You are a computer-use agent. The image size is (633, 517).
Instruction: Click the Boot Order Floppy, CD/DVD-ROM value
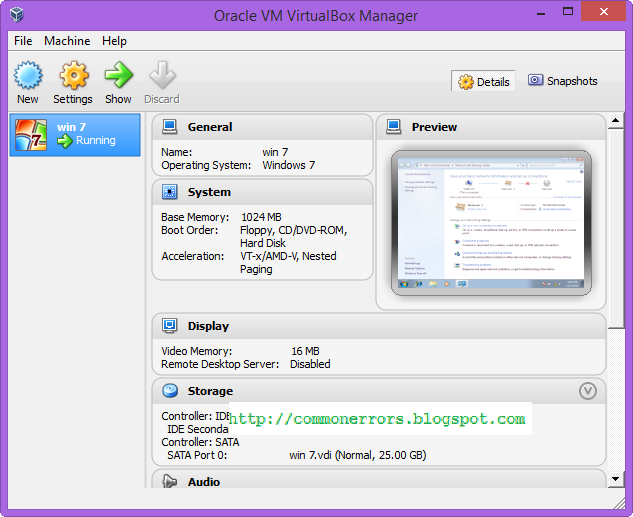293,237
